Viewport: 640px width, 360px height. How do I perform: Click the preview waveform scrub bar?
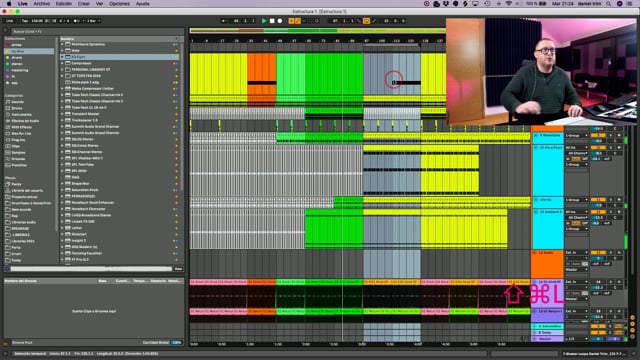tap(91, 269)
